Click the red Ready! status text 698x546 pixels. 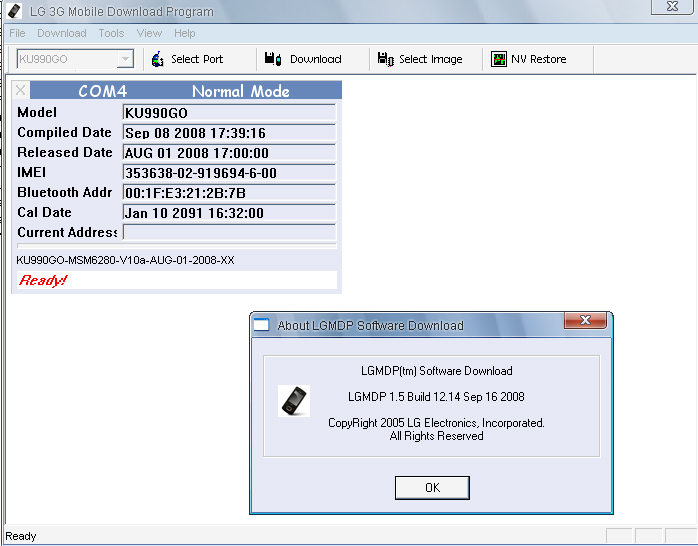pyautogui.click(x=43, y=280)
